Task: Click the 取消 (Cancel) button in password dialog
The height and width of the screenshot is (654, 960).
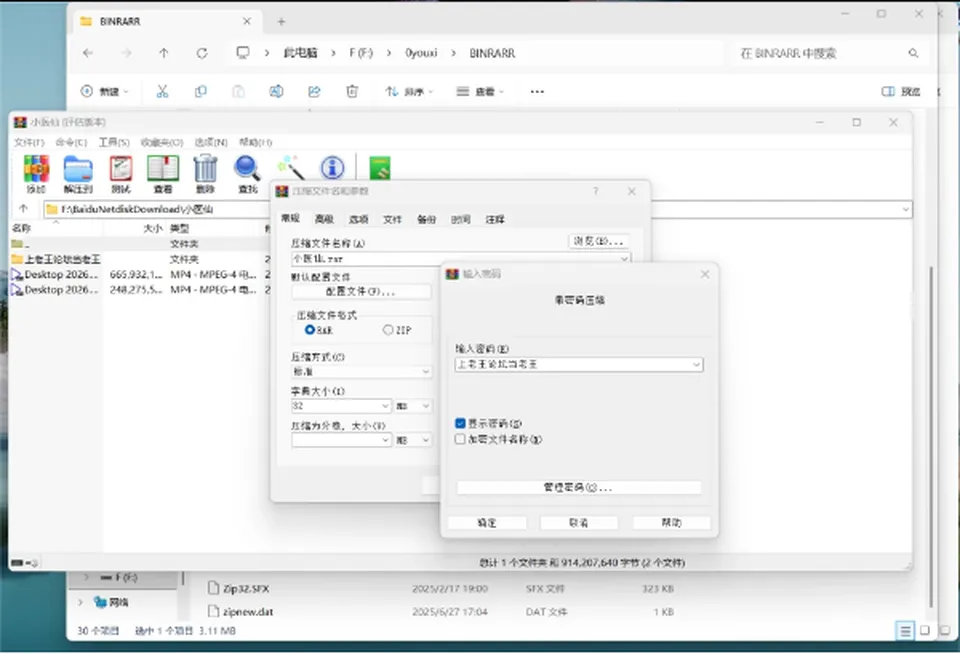Action: tap(579, 522)
